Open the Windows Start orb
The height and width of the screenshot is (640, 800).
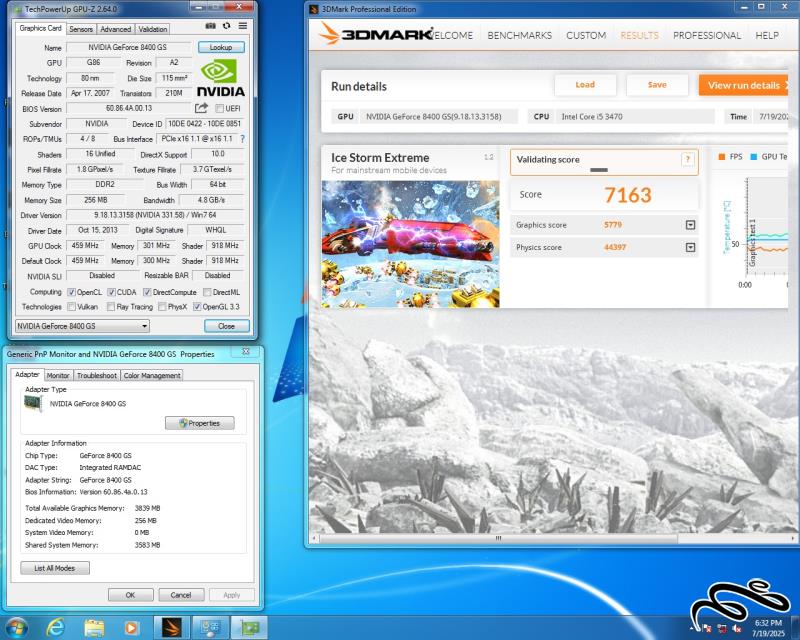coord(16,627)
